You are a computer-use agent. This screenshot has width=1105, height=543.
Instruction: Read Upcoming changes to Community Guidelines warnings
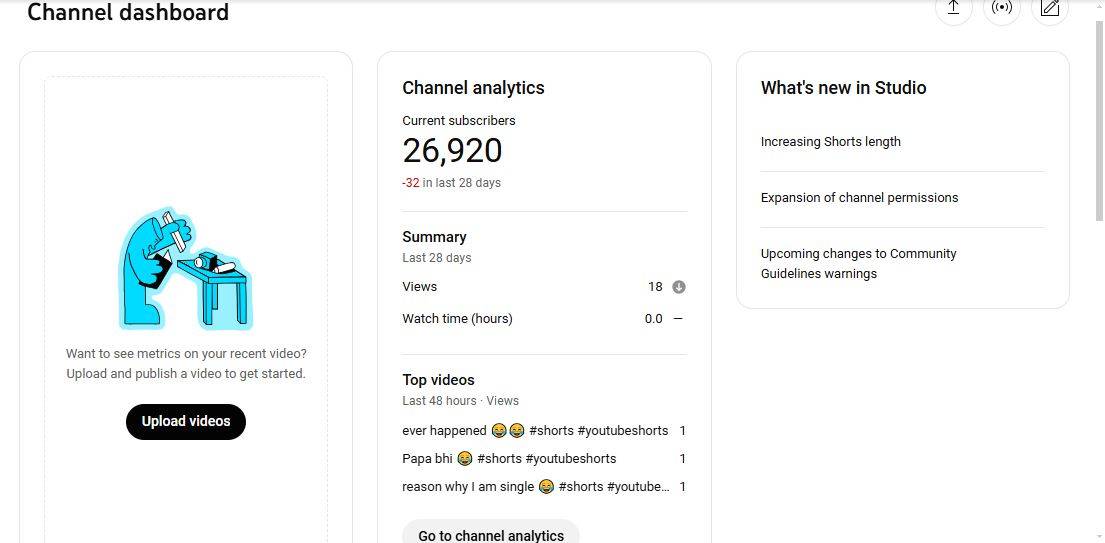[x=858, y=264]
